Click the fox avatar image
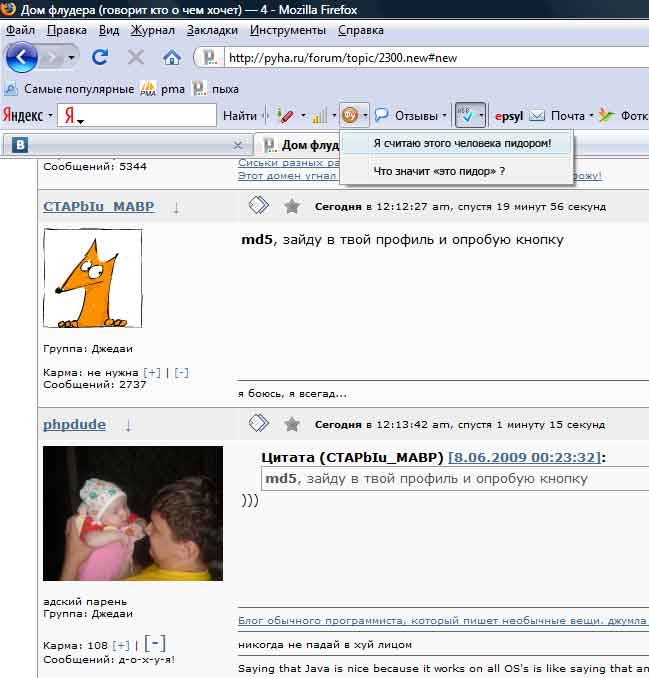The image size is (649, 678). 92,278
